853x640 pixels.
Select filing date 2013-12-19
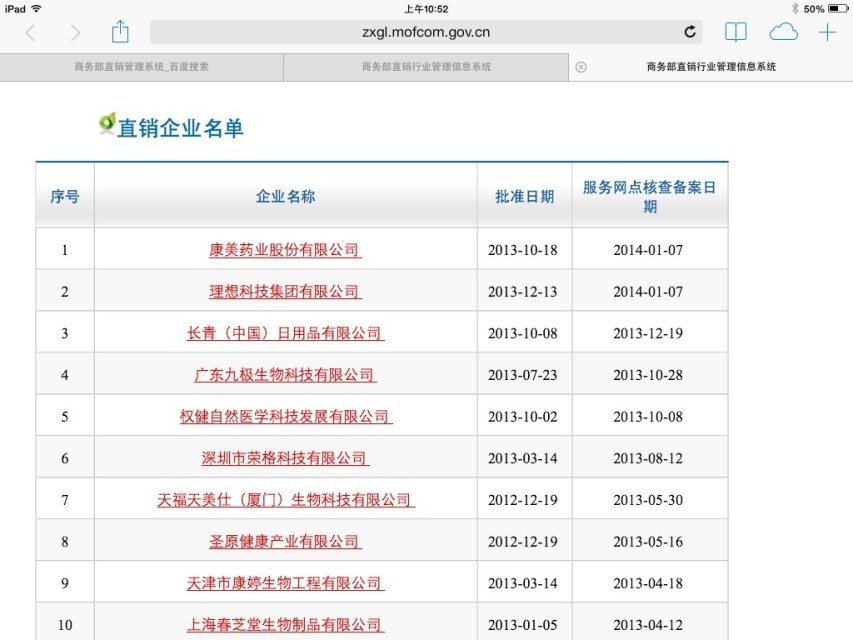click(x=648, y=334)
